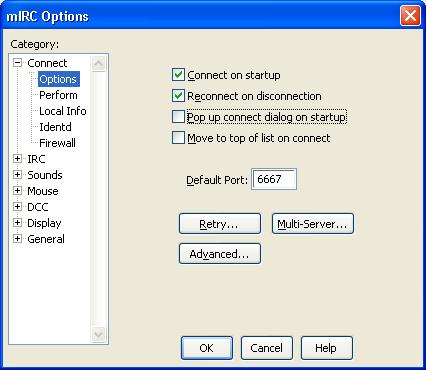Select the General category label
Screen dimensions: 426x370
point(46,239)
